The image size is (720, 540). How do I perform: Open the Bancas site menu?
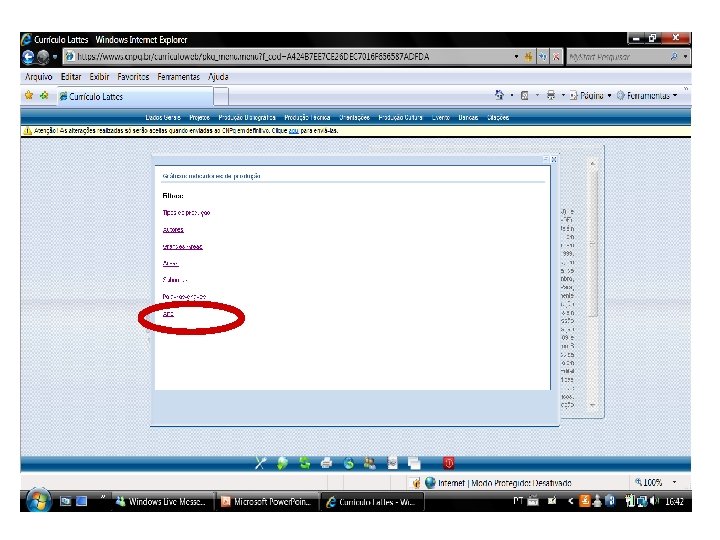[468, 118]
